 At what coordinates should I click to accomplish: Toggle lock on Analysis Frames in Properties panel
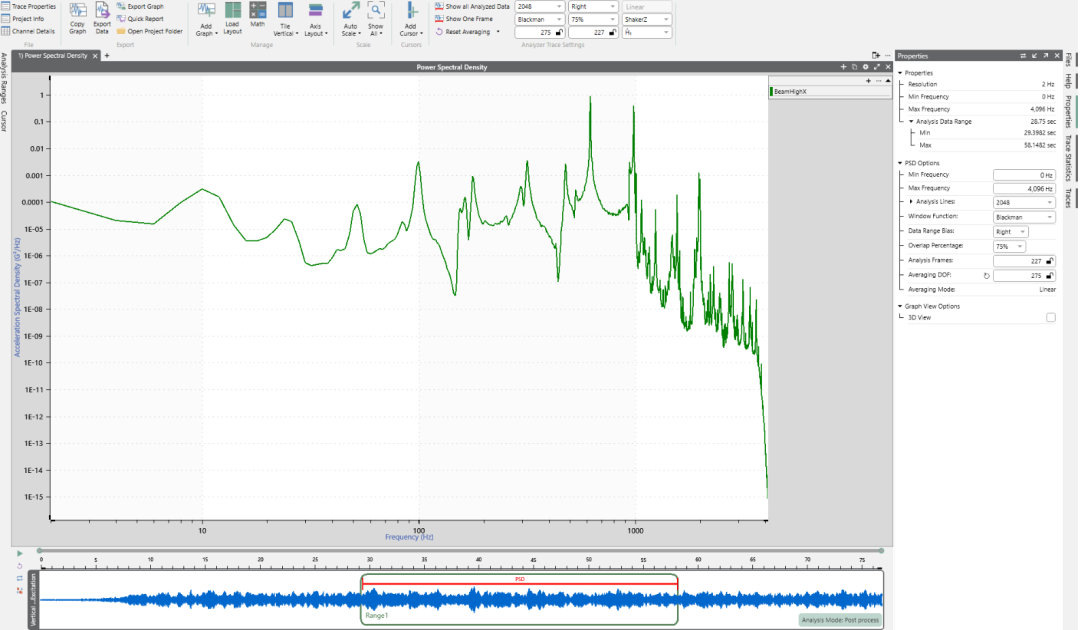tap(1050, 261)
